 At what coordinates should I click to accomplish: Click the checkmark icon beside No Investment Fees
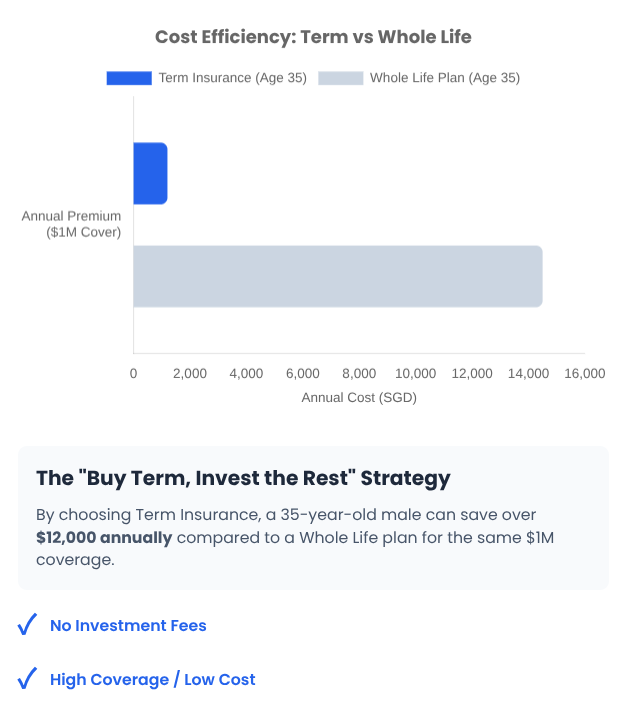(28, 626)
